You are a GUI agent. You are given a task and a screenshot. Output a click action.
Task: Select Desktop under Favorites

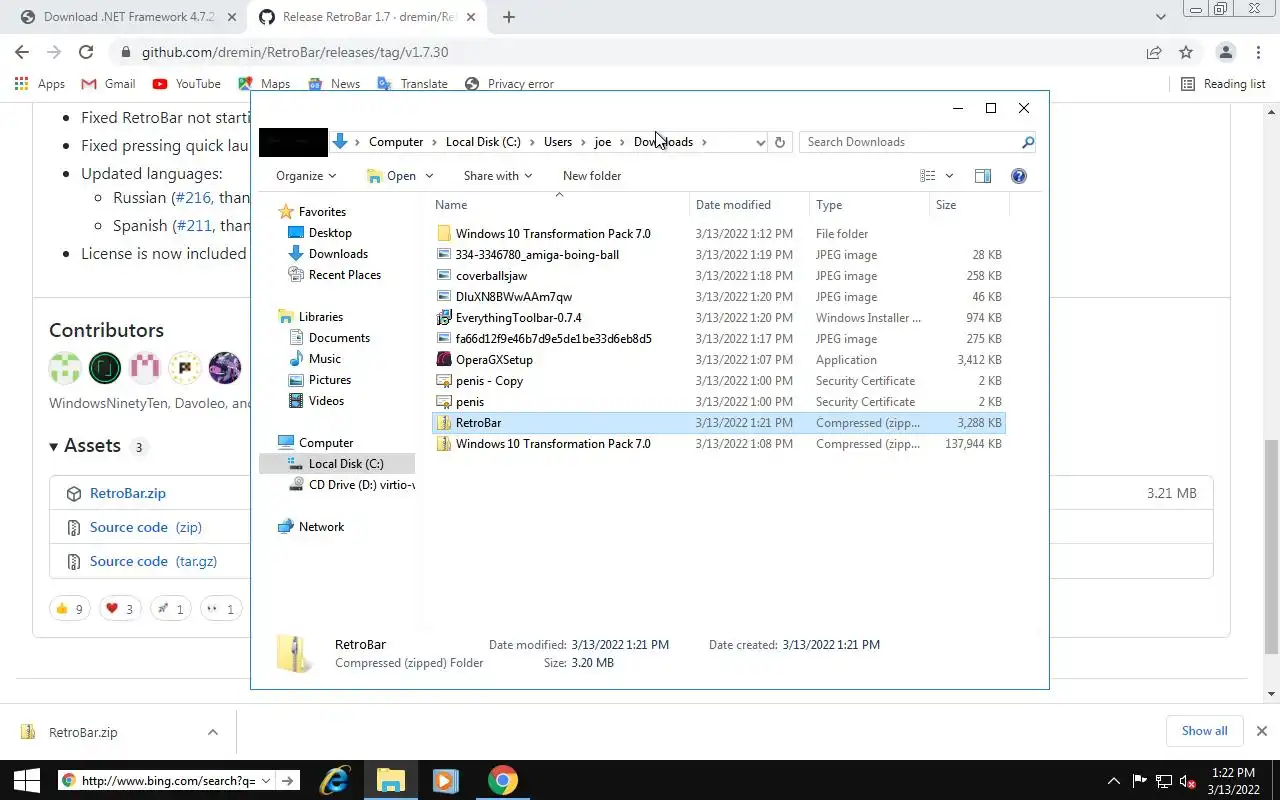[320, 233]
